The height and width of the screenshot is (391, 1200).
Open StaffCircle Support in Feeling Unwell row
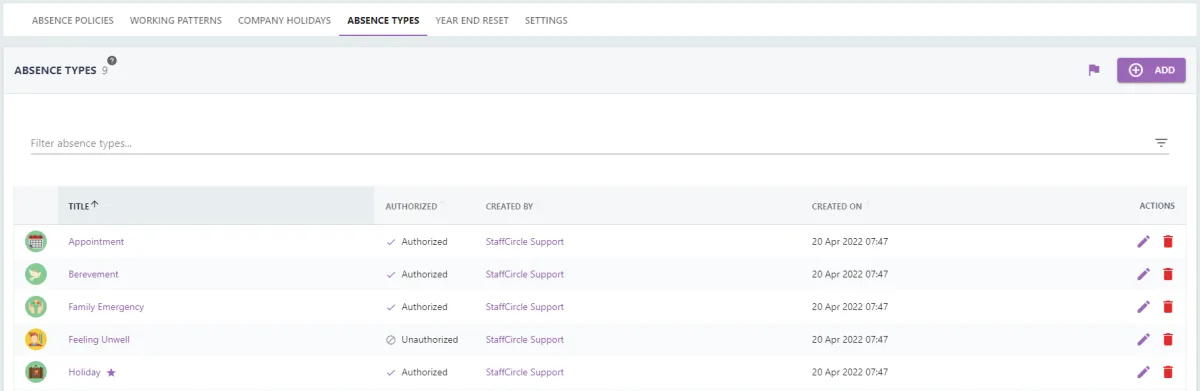pyautogui.click(x=525, y=339)
